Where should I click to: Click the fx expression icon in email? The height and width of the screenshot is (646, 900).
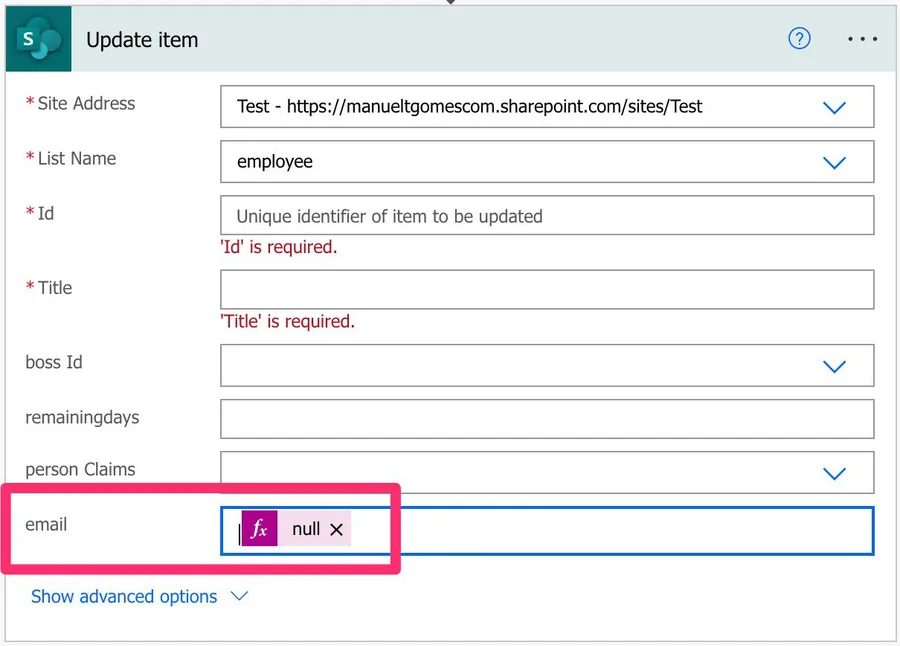[260, 530]
